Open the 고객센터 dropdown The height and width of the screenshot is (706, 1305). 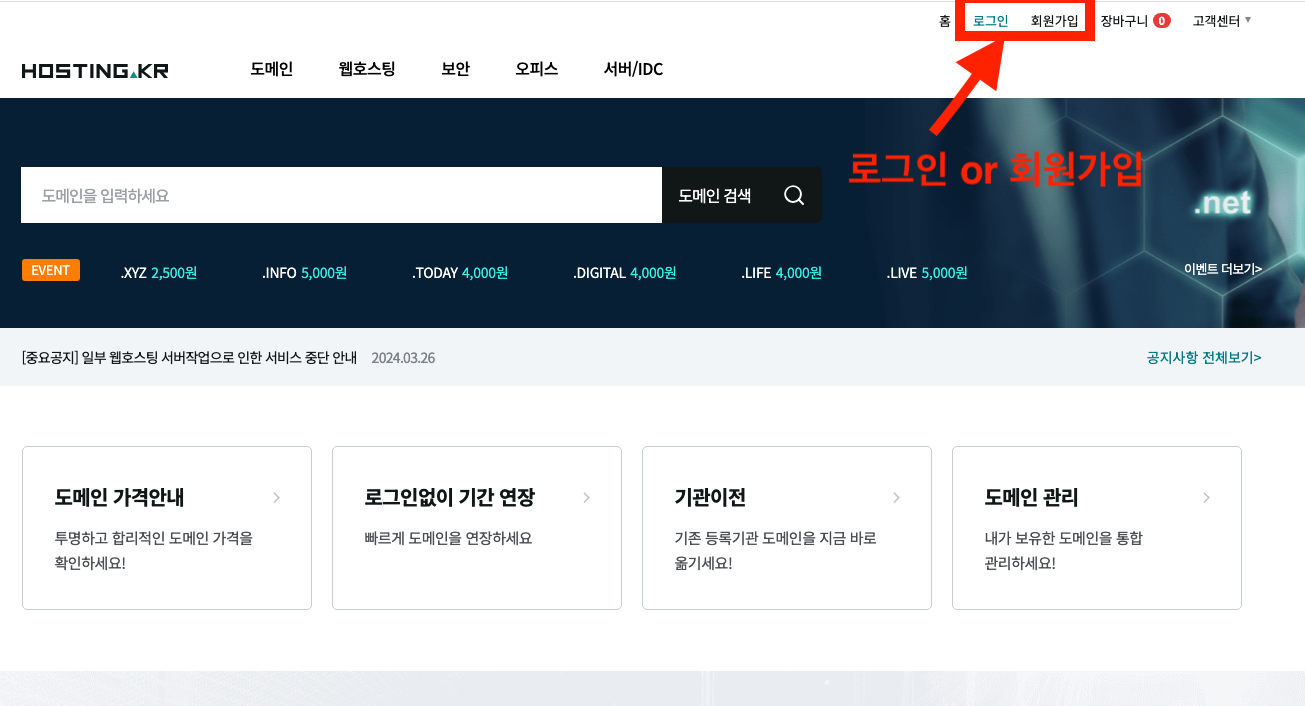1218,19
